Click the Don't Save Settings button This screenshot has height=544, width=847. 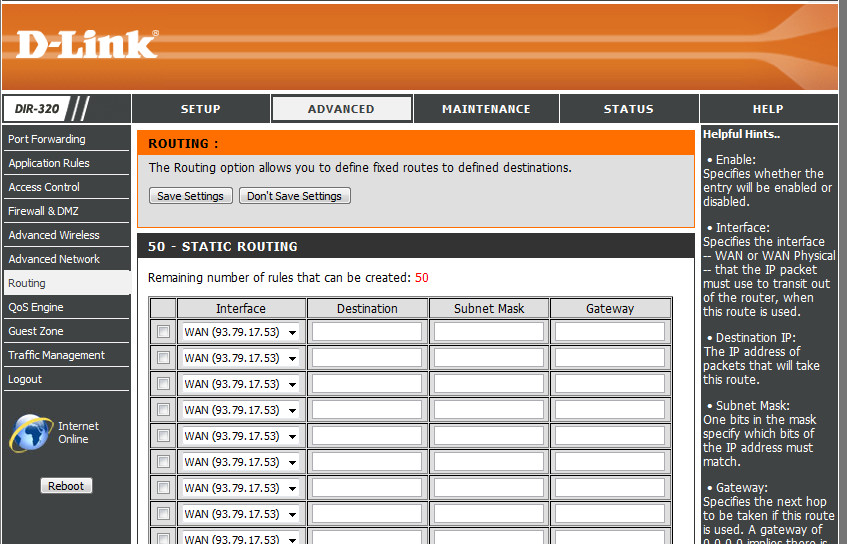coord(294,196)
